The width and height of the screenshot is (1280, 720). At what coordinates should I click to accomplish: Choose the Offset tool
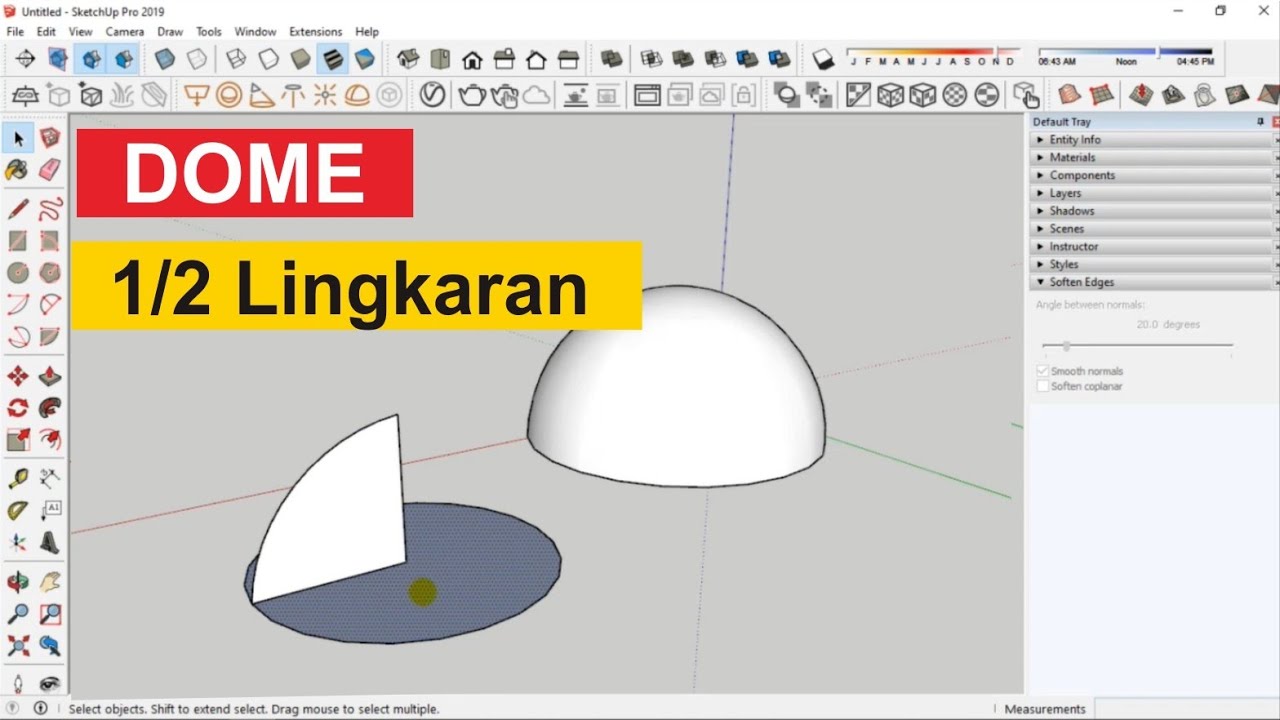[x=50, y=440]
